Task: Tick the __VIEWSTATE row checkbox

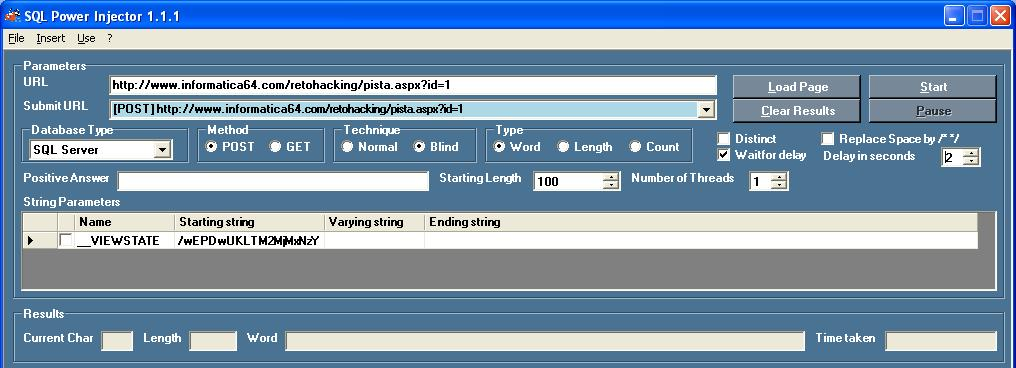Action: tap(65, 240)
